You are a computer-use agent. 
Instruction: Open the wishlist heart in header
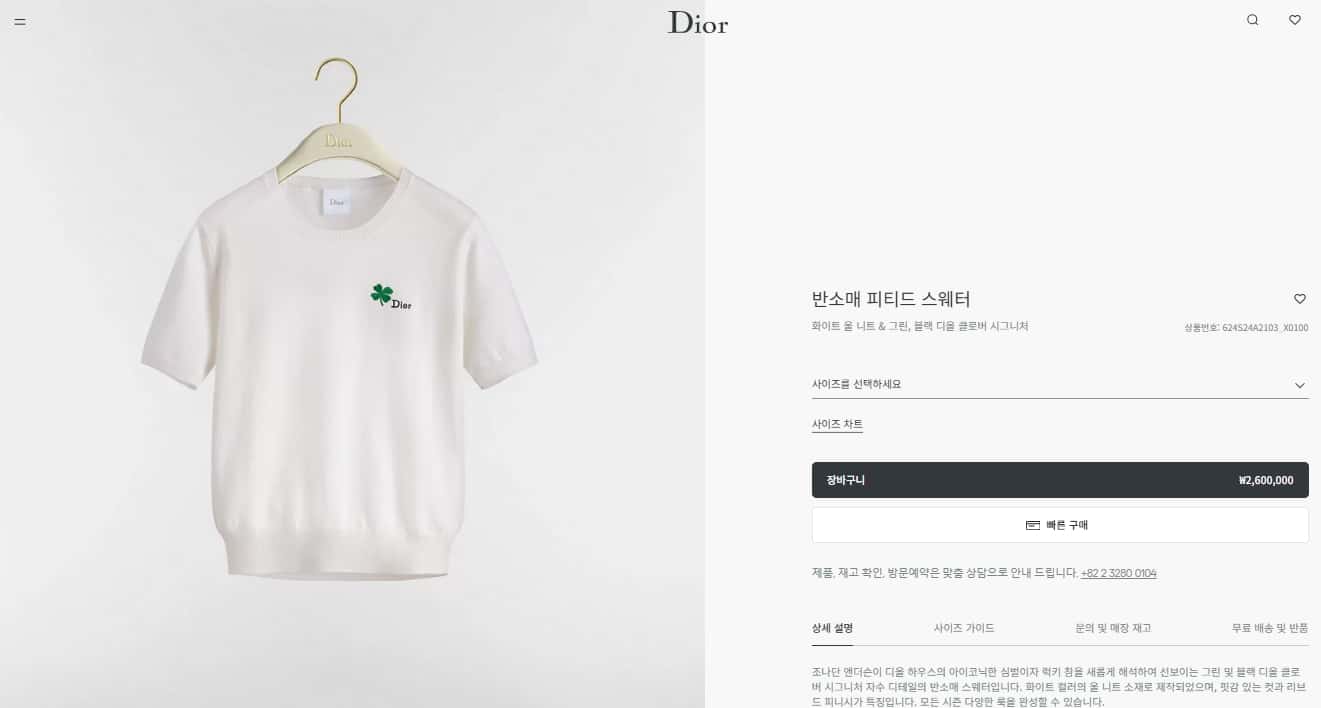(1294, 20)
